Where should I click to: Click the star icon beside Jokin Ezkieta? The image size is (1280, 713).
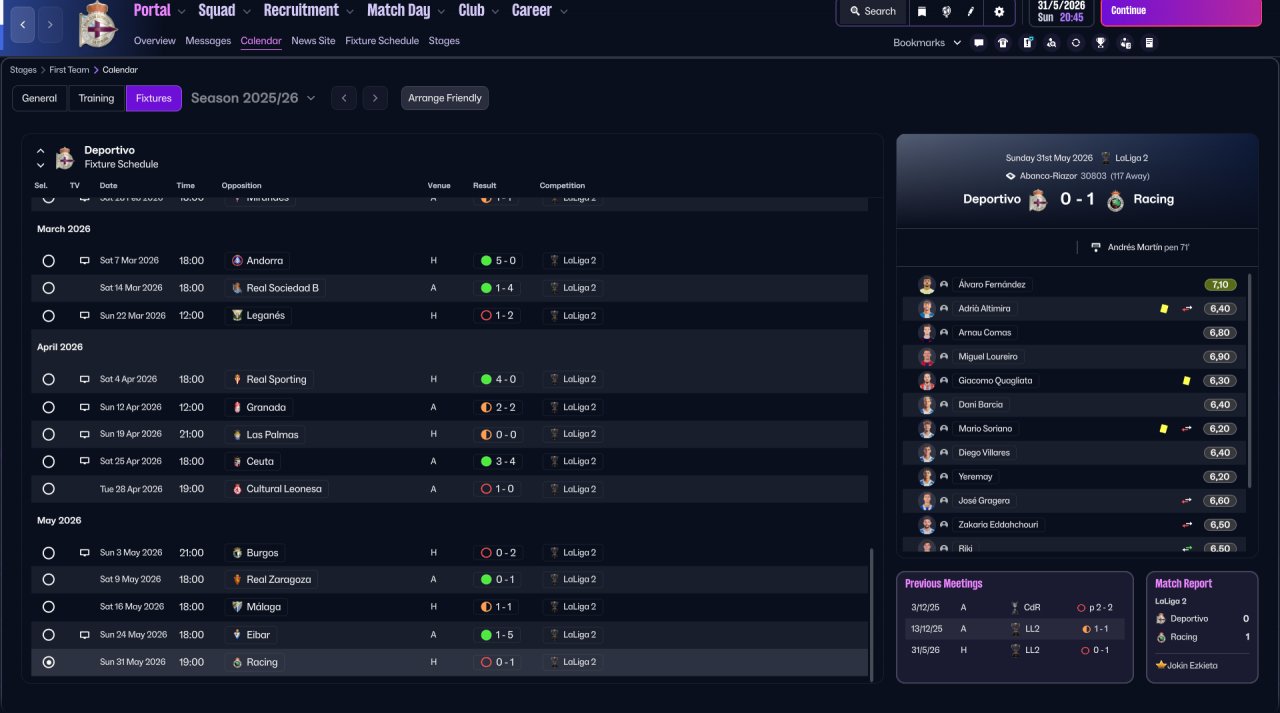point(1161,665)
